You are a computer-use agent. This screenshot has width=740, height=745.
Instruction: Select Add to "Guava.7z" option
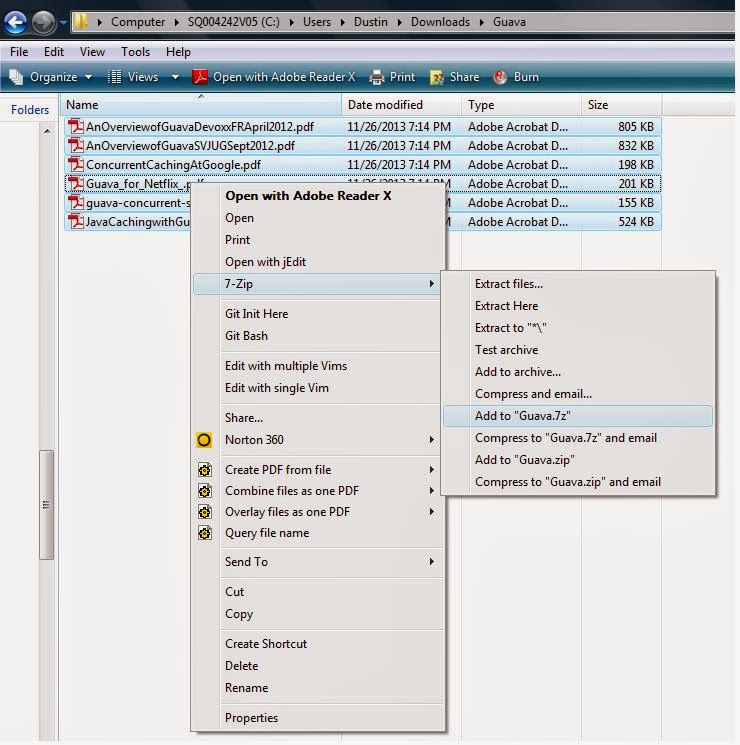point(578,416)
